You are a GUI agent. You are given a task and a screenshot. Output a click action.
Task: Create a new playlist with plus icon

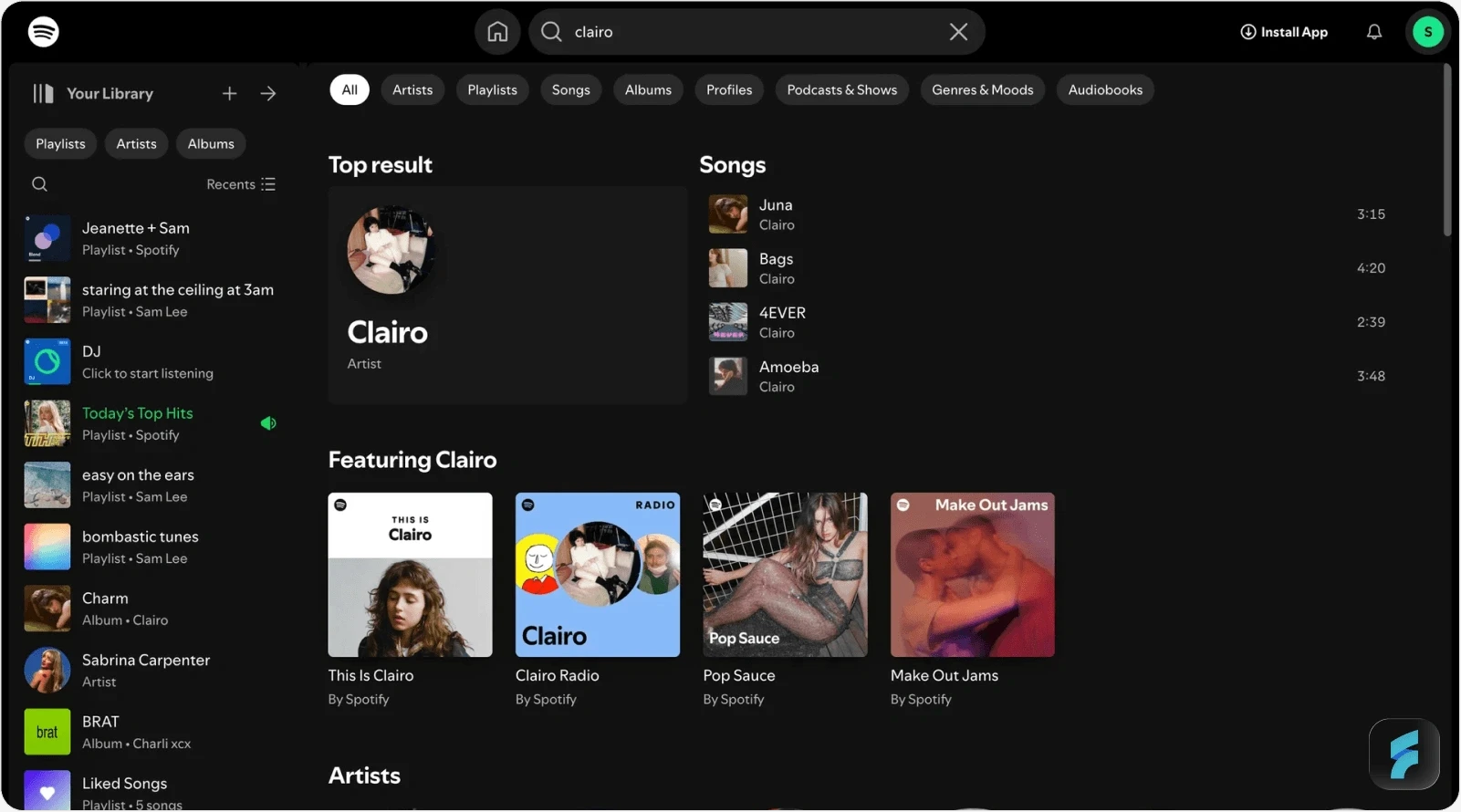[x=230, y=93]
